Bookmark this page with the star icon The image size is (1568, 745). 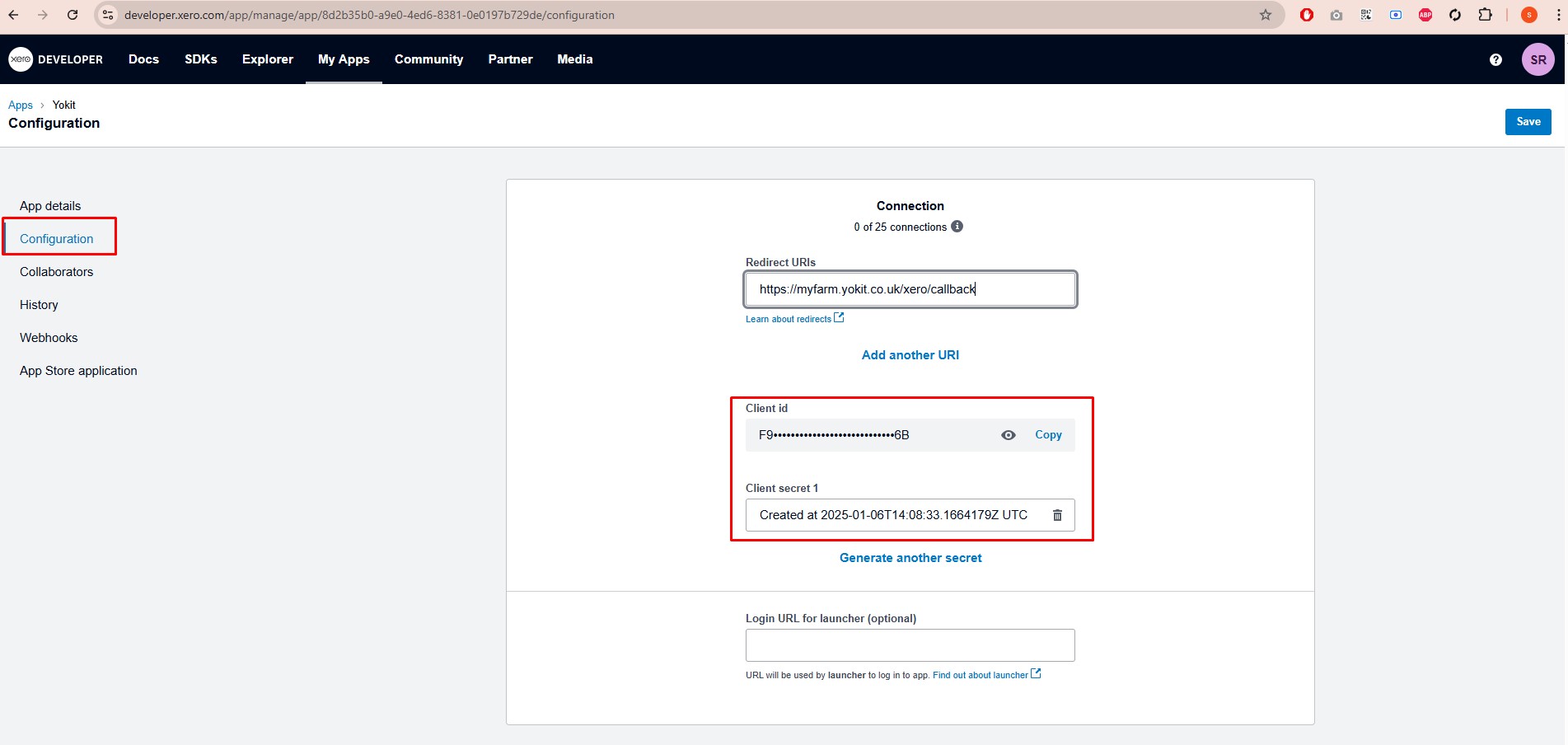tap(1266, 15)
